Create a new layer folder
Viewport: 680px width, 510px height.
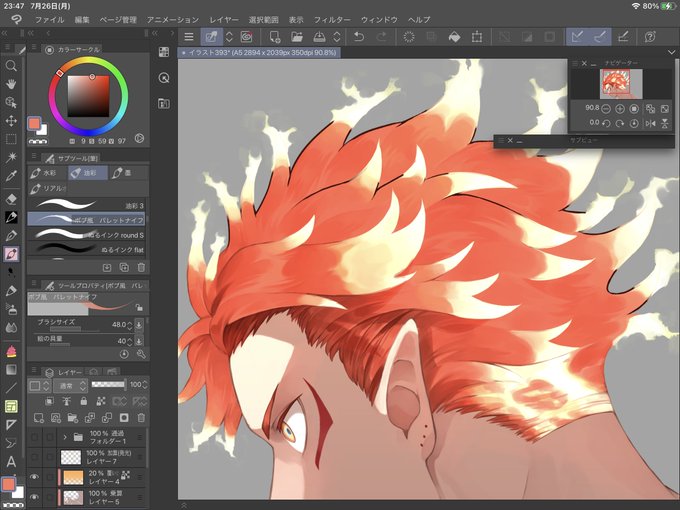pos(72,418)
